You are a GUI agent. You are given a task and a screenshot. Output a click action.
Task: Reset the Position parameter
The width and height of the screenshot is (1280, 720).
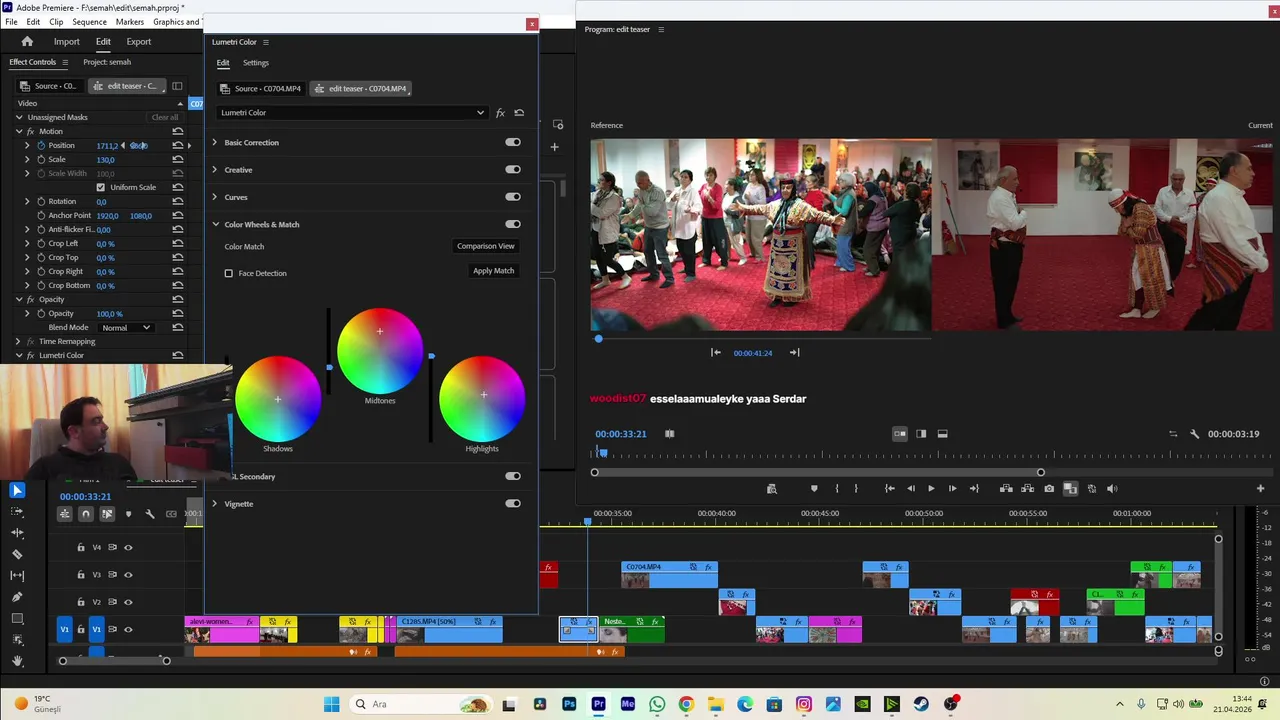click(x=177, y=146)
